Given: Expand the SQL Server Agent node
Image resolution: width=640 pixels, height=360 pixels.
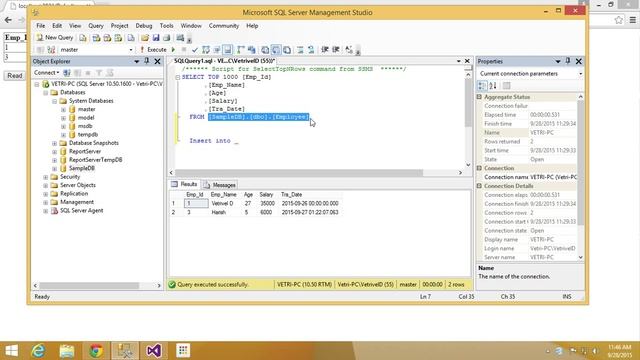Looking at the screenshot, I should point(46,211).
